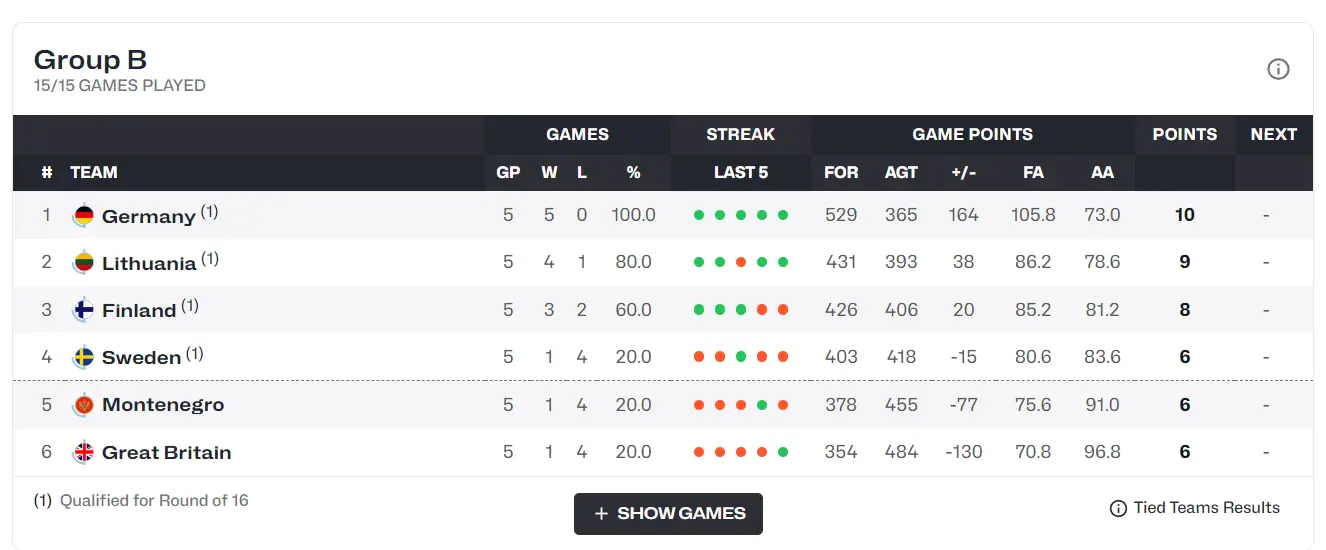Click the Montenegro flag icon
The image size is (1326, 550).
coord(84,405)
